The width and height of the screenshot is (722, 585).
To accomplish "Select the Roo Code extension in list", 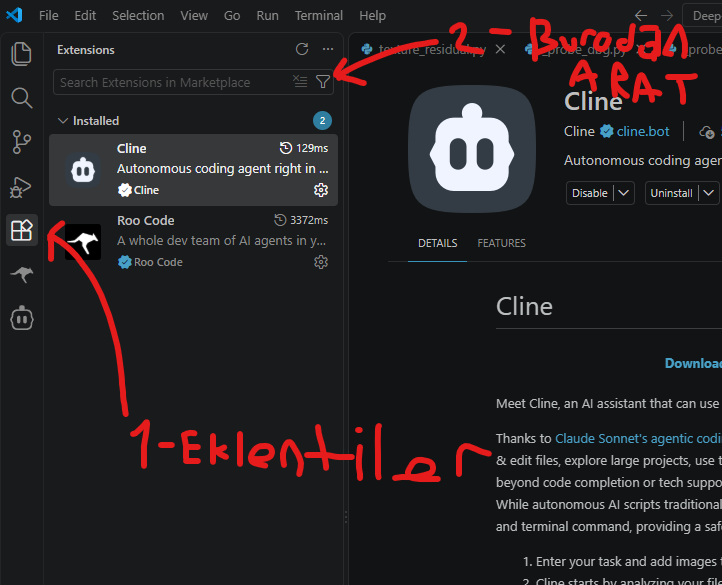I will pyautogui.click(x=193, y=242).
